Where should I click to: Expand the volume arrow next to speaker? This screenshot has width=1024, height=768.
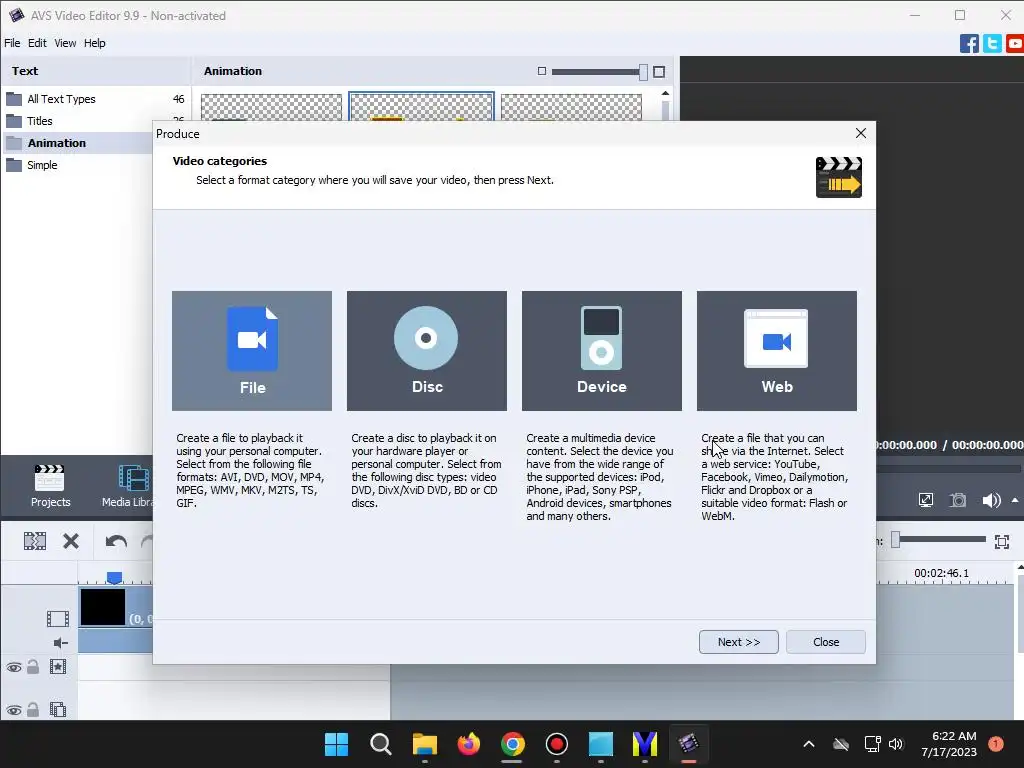click(1015, 500)
